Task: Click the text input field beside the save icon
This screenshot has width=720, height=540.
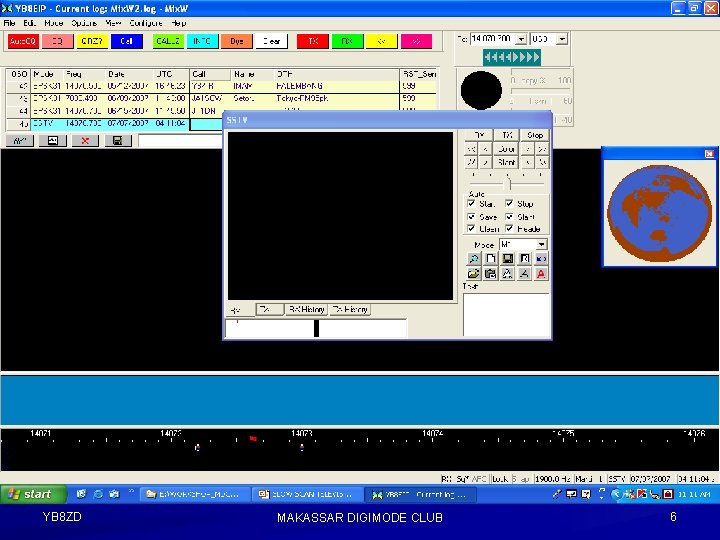Action: [180, 141]
